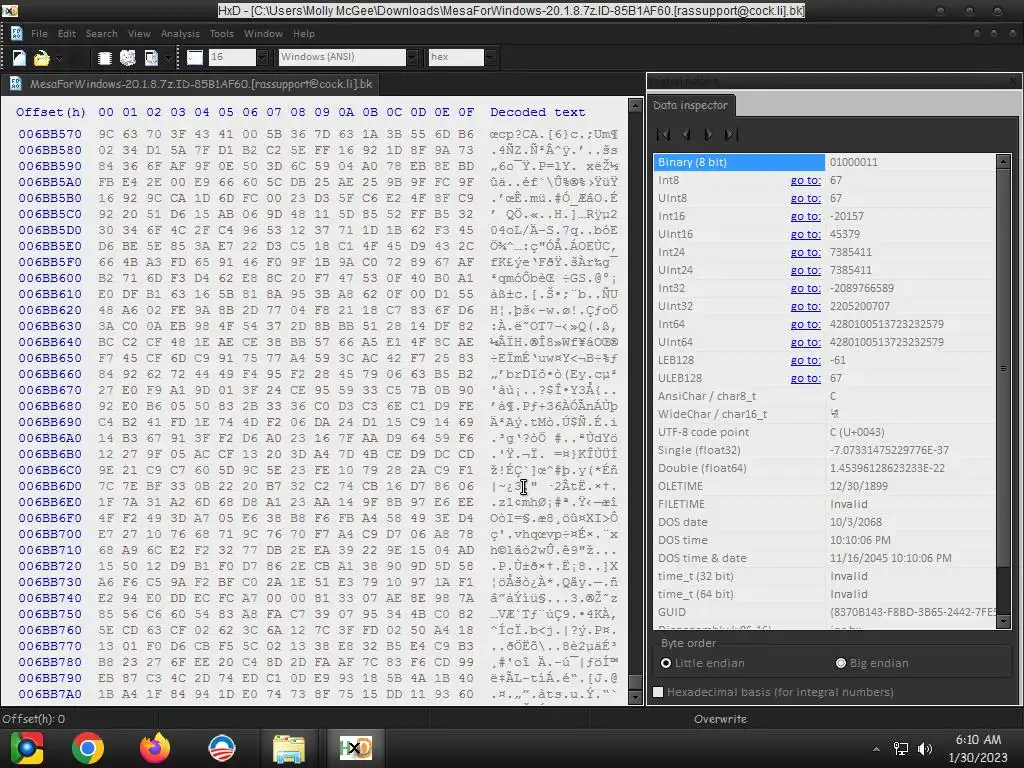The image size is (1024, 768).
Task: Go to next byte in Data inspector
Action: pyautogui.click(x=709, y=135)
